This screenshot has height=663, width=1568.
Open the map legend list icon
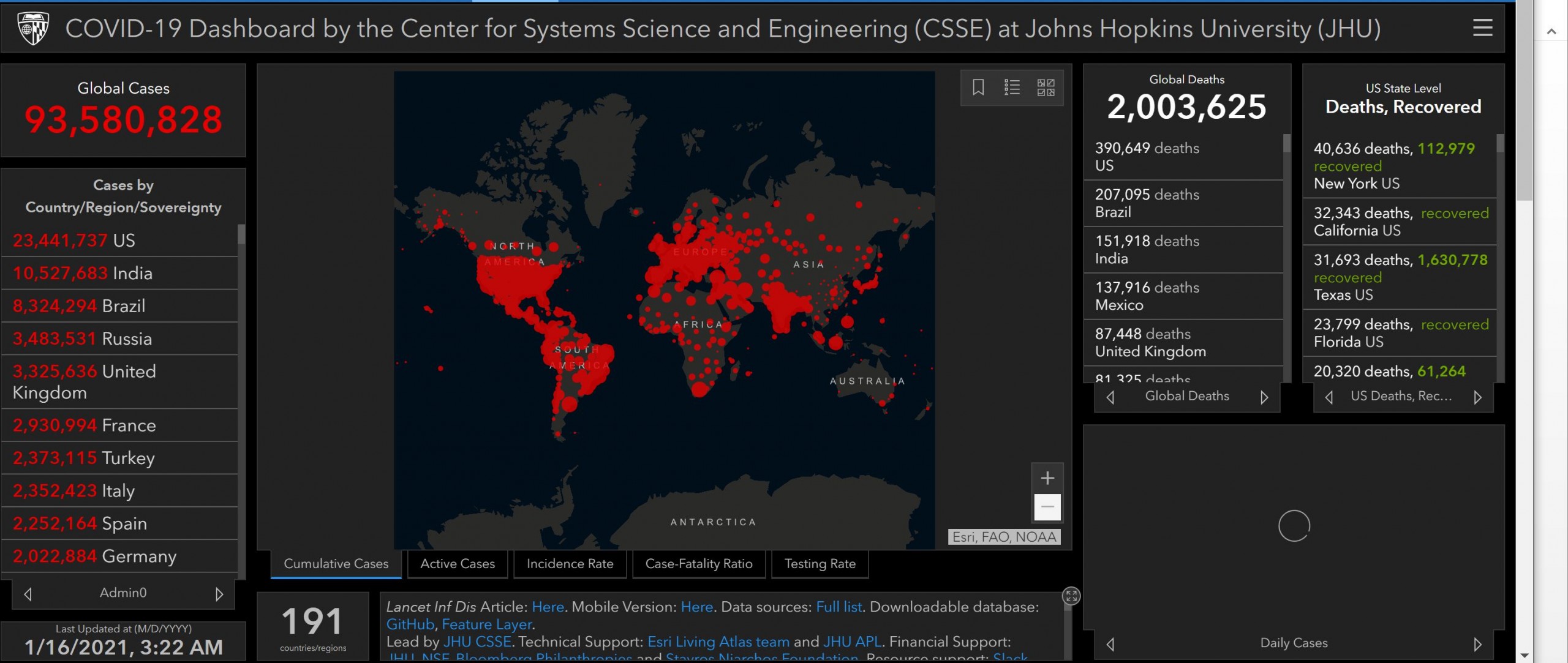pyautogui.click(x=1012, y=88)
